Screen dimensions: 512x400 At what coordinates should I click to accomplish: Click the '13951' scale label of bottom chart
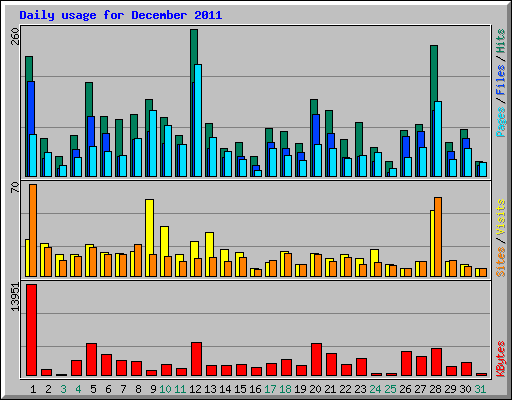click(x=16, y=297)
